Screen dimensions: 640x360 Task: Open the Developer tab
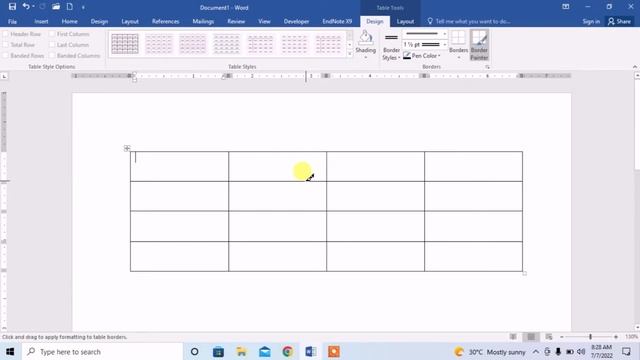[296, 21]
